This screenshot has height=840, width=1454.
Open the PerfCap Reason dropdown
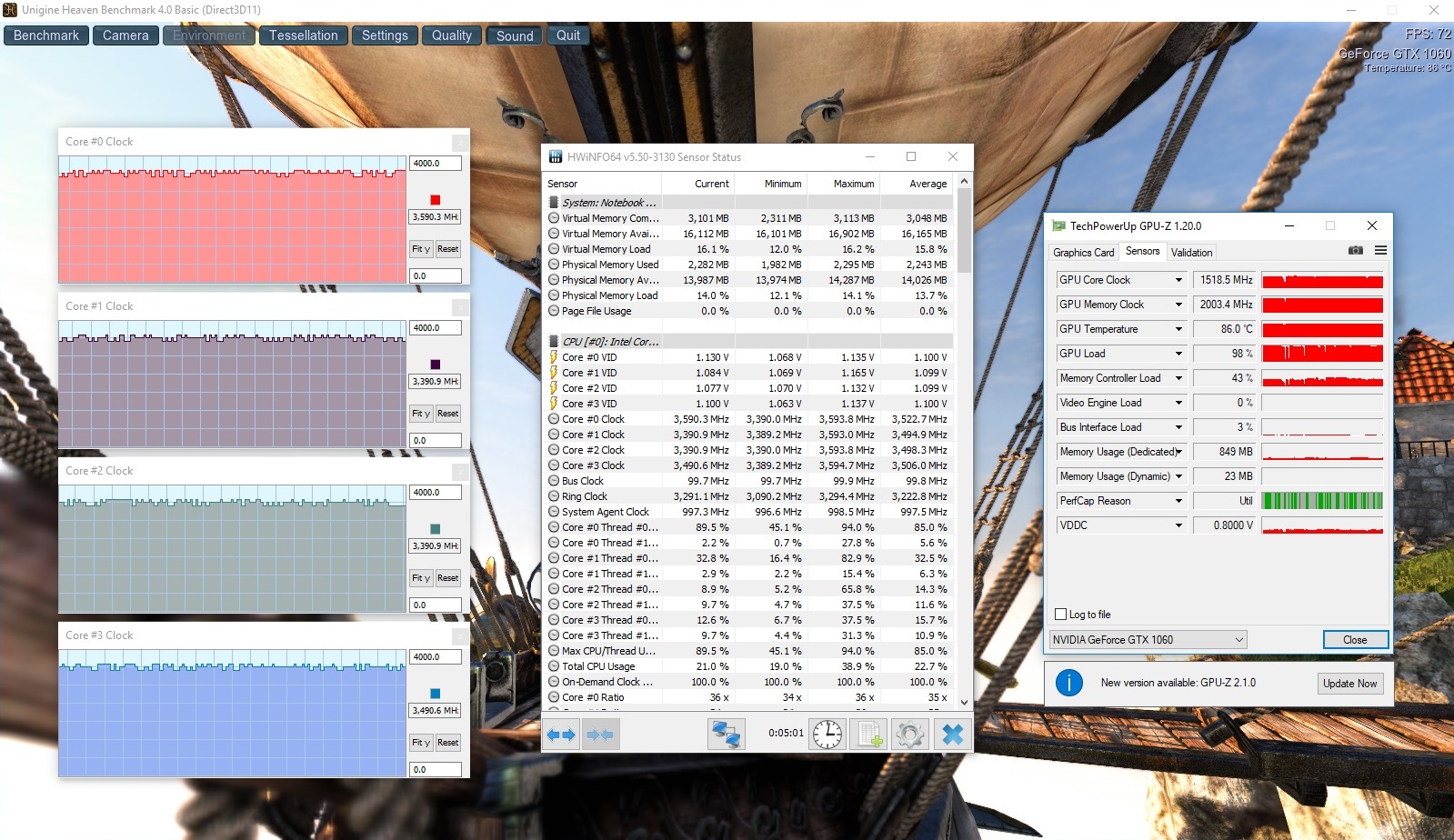point(1178,501)
